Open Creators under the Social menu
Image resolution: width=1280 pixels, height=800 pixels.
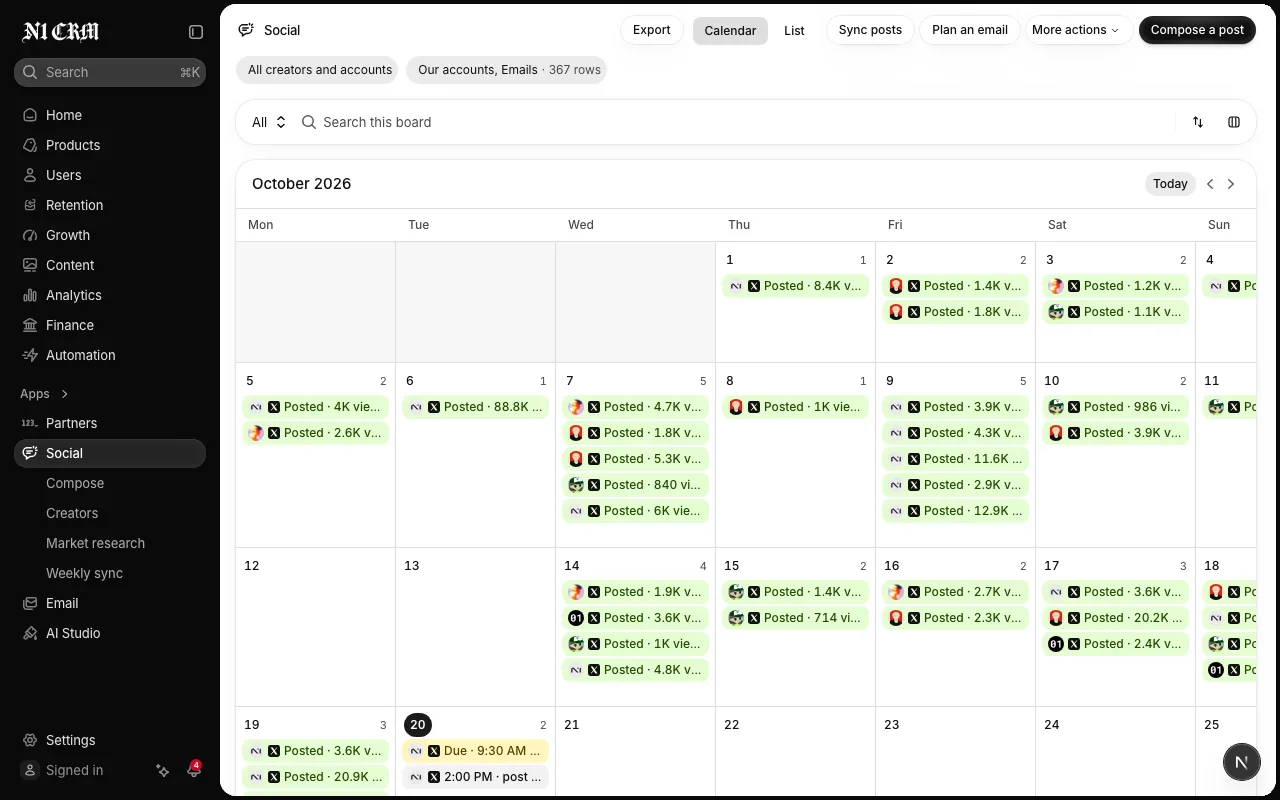[x=72, y=513]
